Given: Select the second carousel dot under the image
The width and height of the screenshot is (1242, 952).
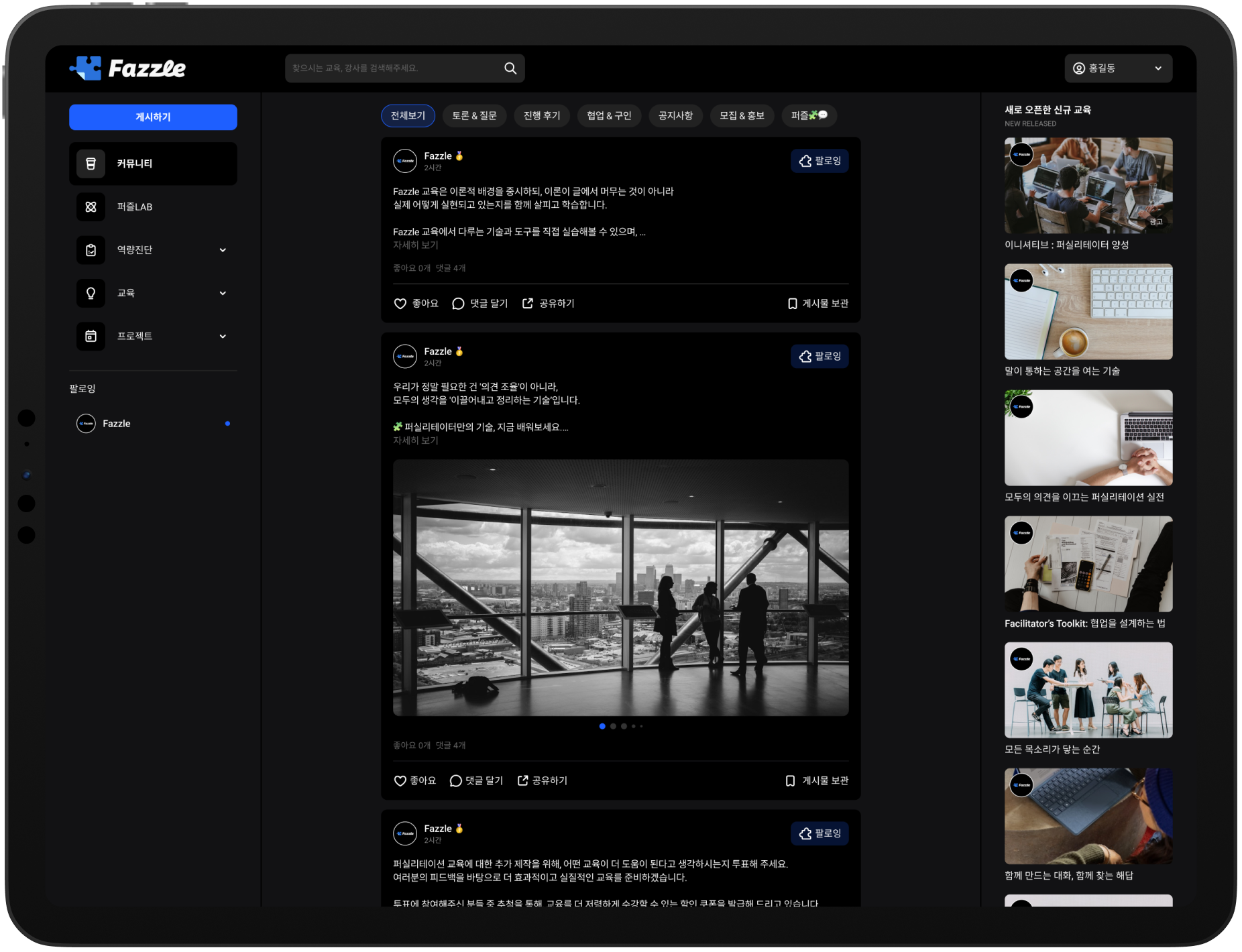Looking at the screenshot, I should (x=613, y=726).
